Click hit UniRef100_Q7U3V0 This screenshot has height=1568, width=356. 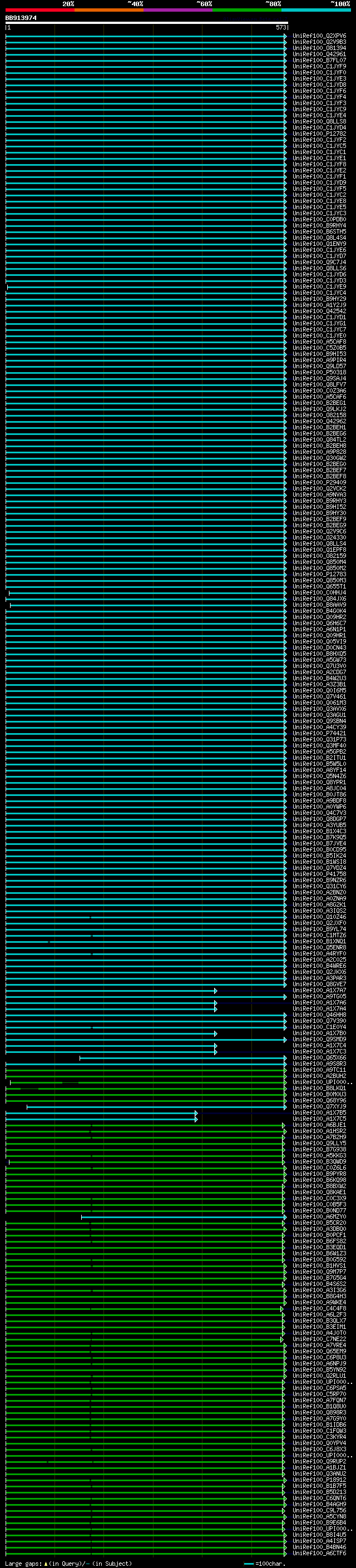point(319,666)
